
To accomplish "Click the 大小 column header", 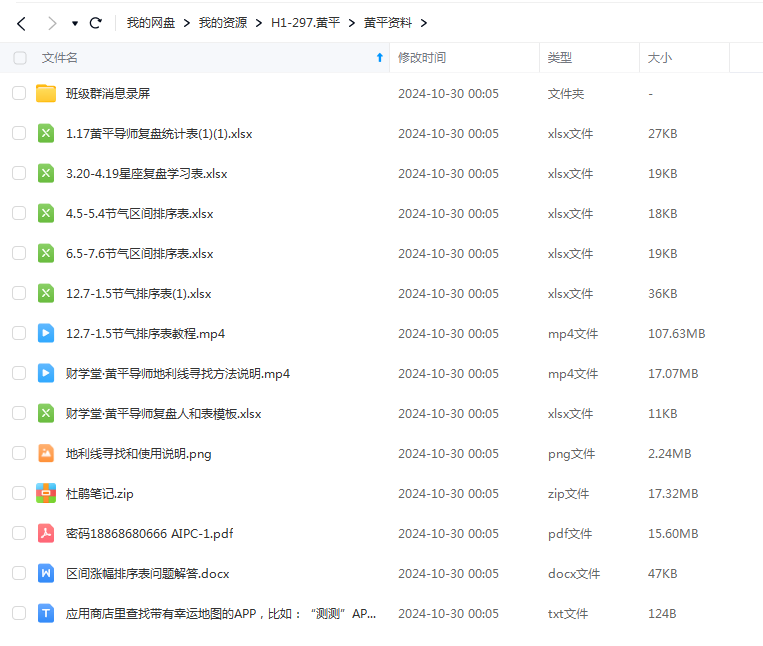I will coord(660,58).
